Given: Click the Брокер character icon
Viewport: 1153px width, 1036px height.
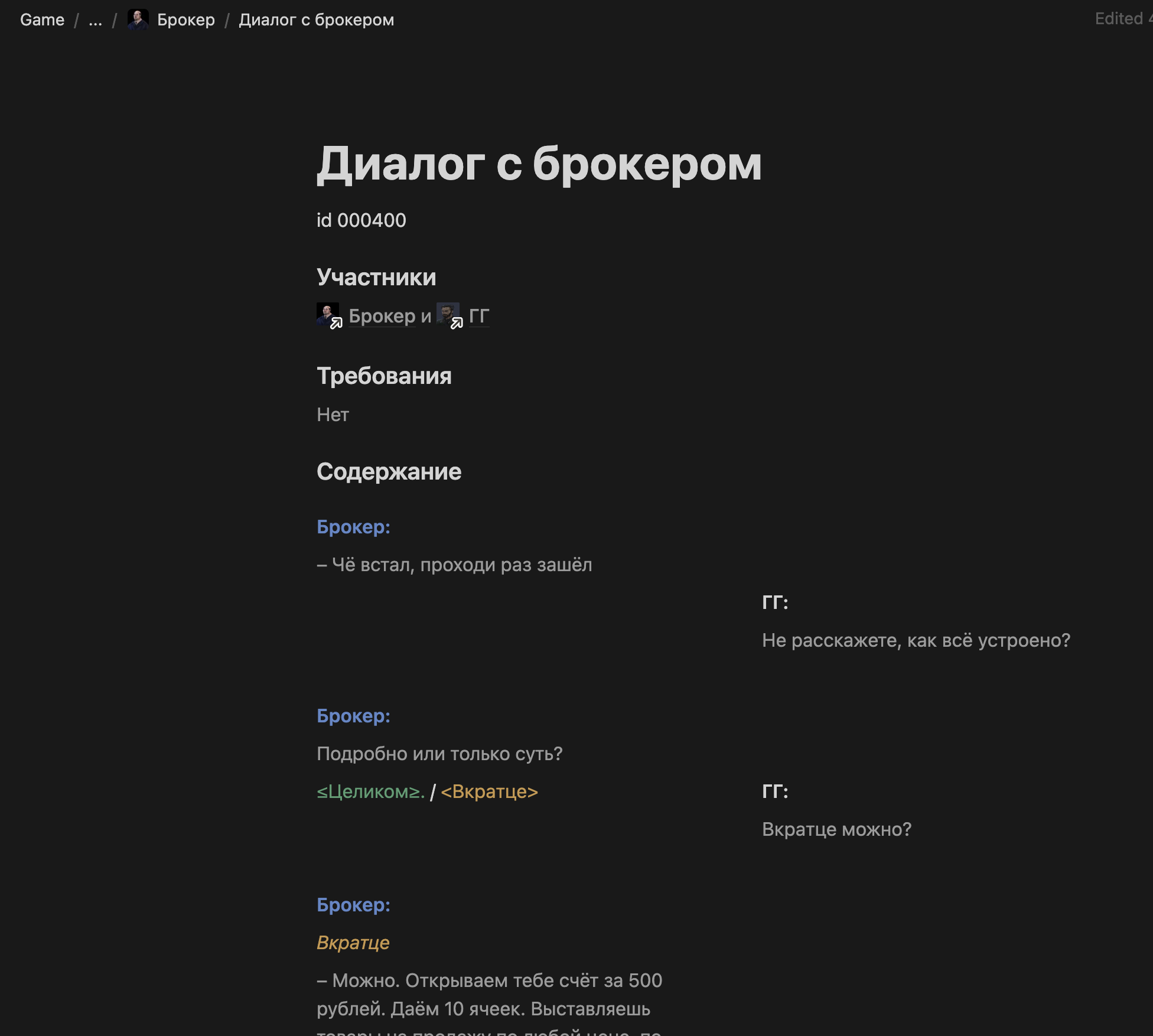Looking at the screenshot, I should [329, 315].
